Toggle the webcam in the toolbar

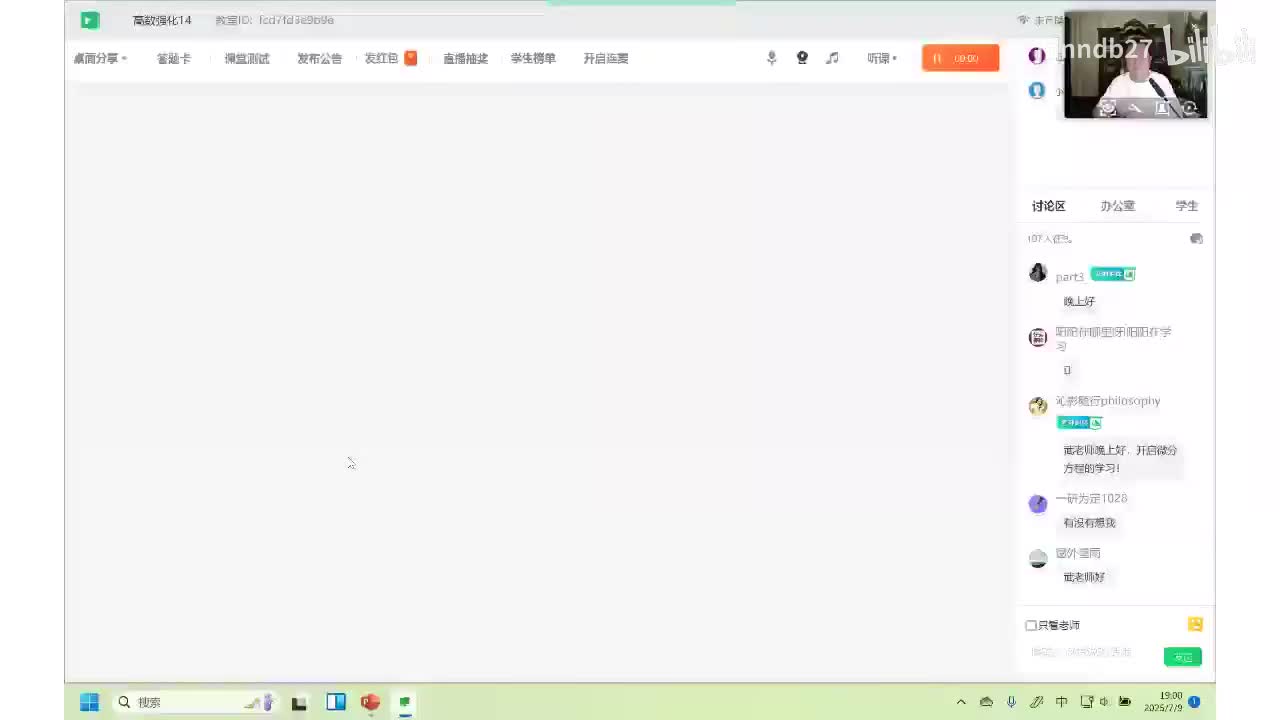[x=802, y=58]
